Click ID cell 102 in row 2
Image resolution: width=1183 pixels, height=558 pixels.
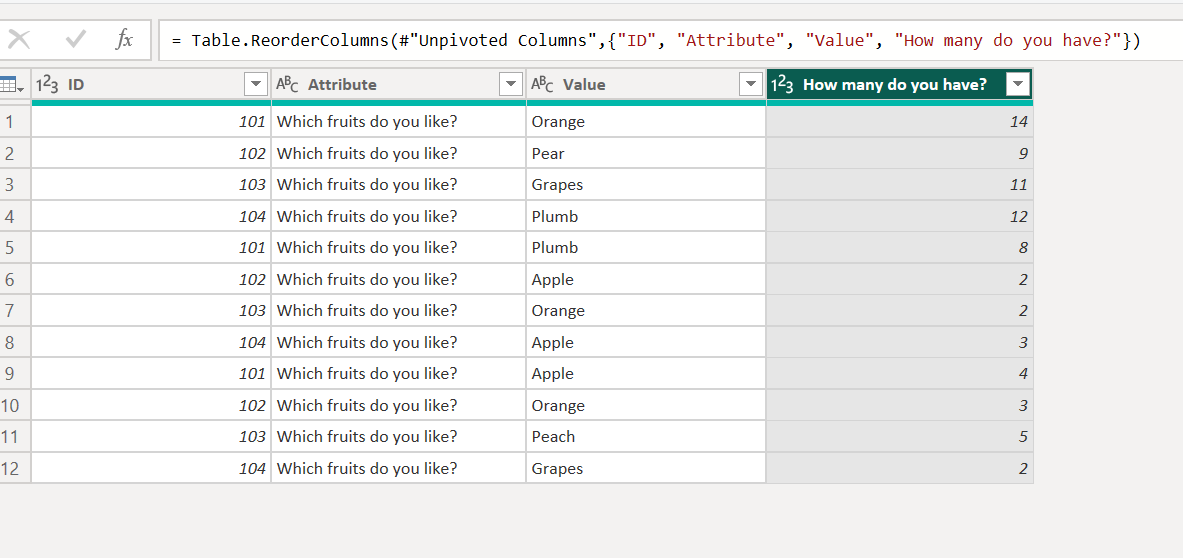[151, 153]
